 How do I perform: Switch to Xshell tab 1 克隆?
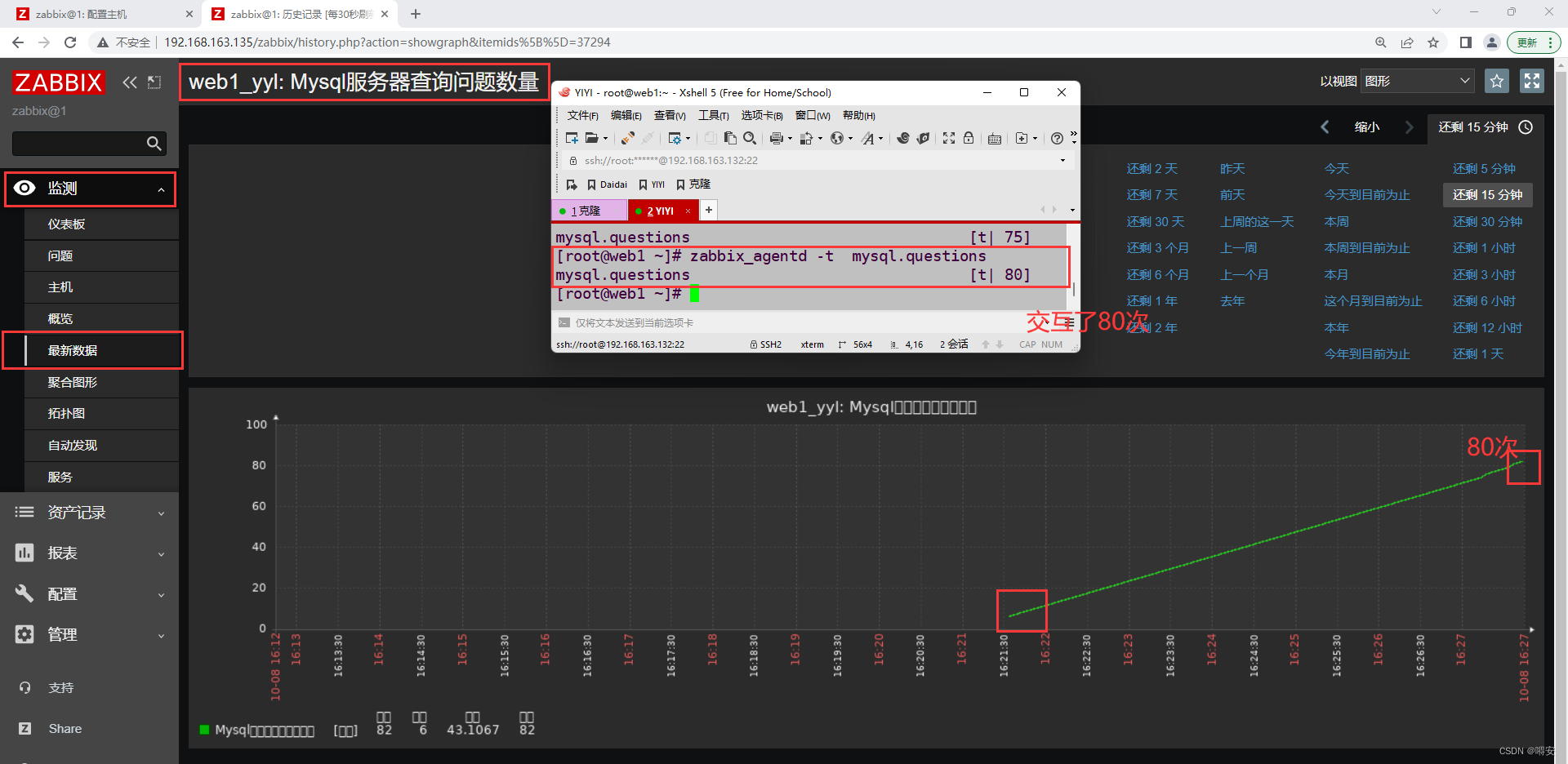click(589, 211)
